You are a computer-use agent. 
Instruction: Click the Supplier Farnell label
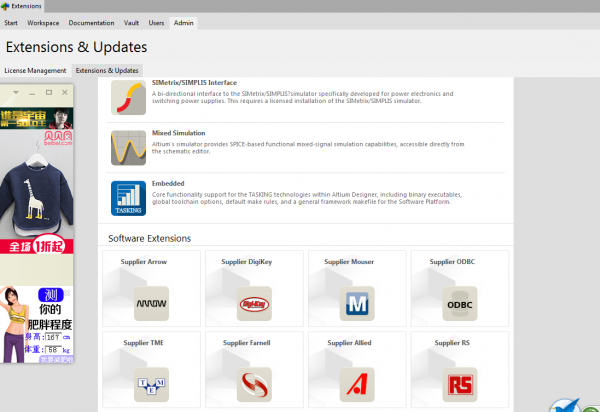click(247, 343)
